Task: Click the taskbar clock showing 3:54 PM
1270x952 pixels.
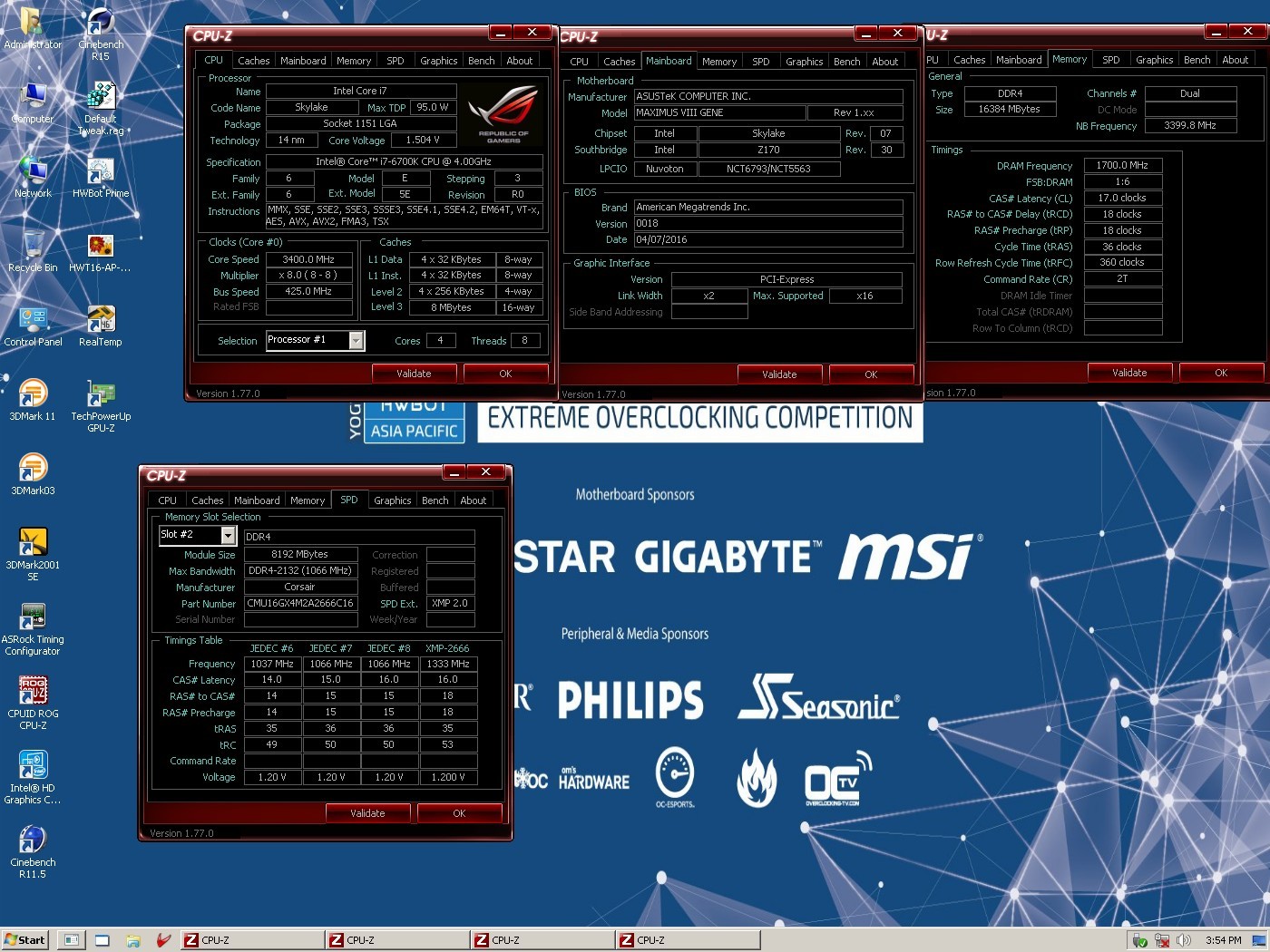Action: (1224, 940)
